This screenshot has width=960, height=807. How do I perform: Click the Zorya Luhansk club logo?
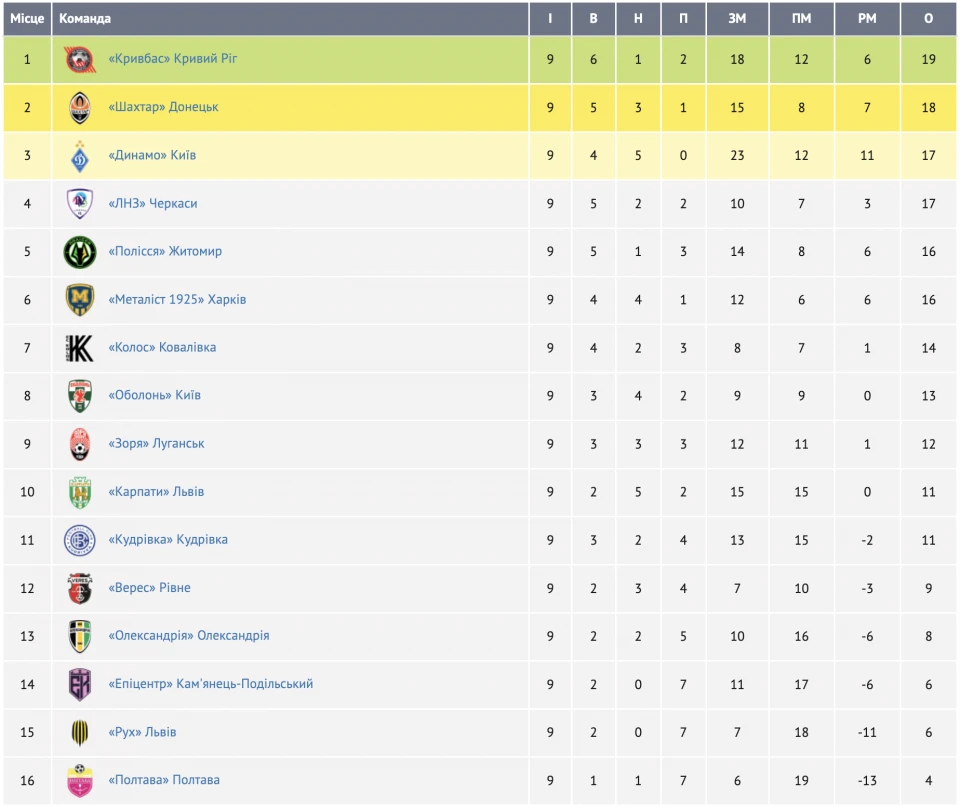pos(80,444)
